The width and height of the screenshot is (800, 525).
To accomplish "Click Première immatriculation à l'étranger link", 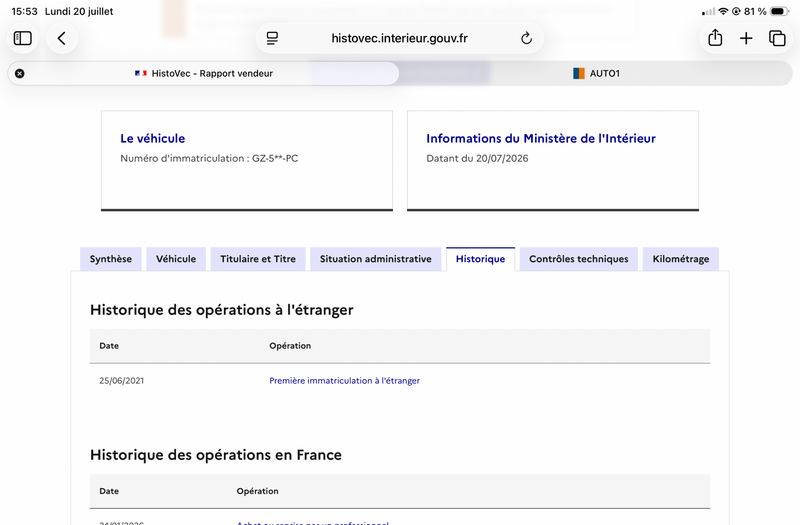I will coord(344,381).
